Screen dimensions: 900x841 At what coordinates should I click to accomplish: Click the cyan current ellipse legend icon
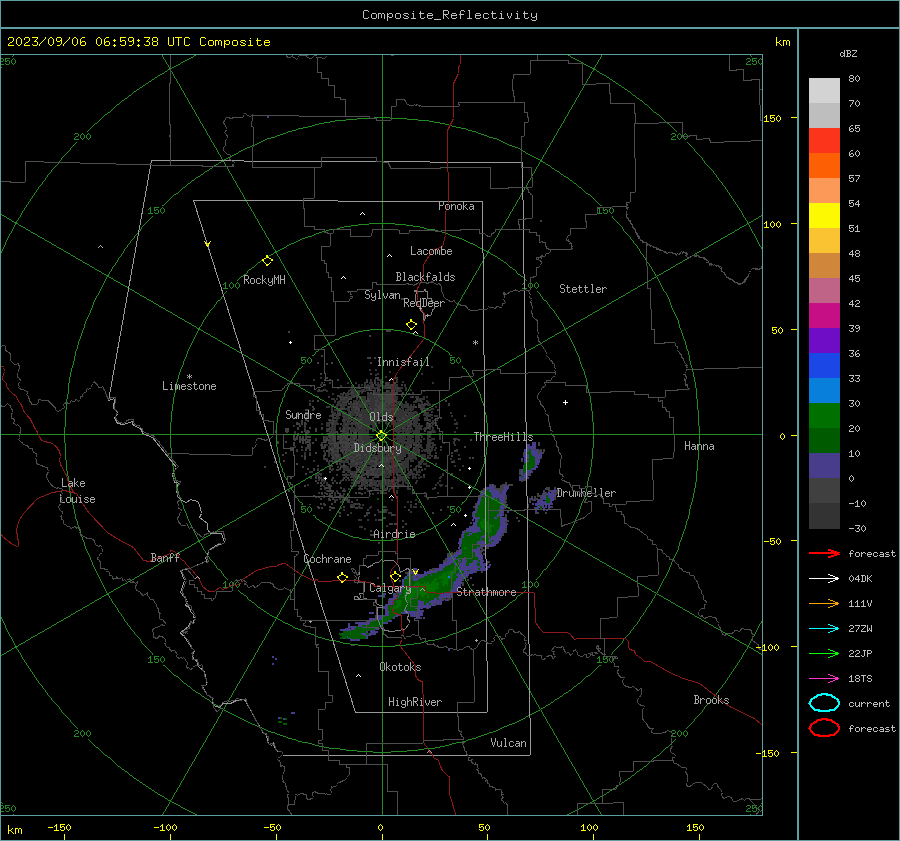coord(824,703)
